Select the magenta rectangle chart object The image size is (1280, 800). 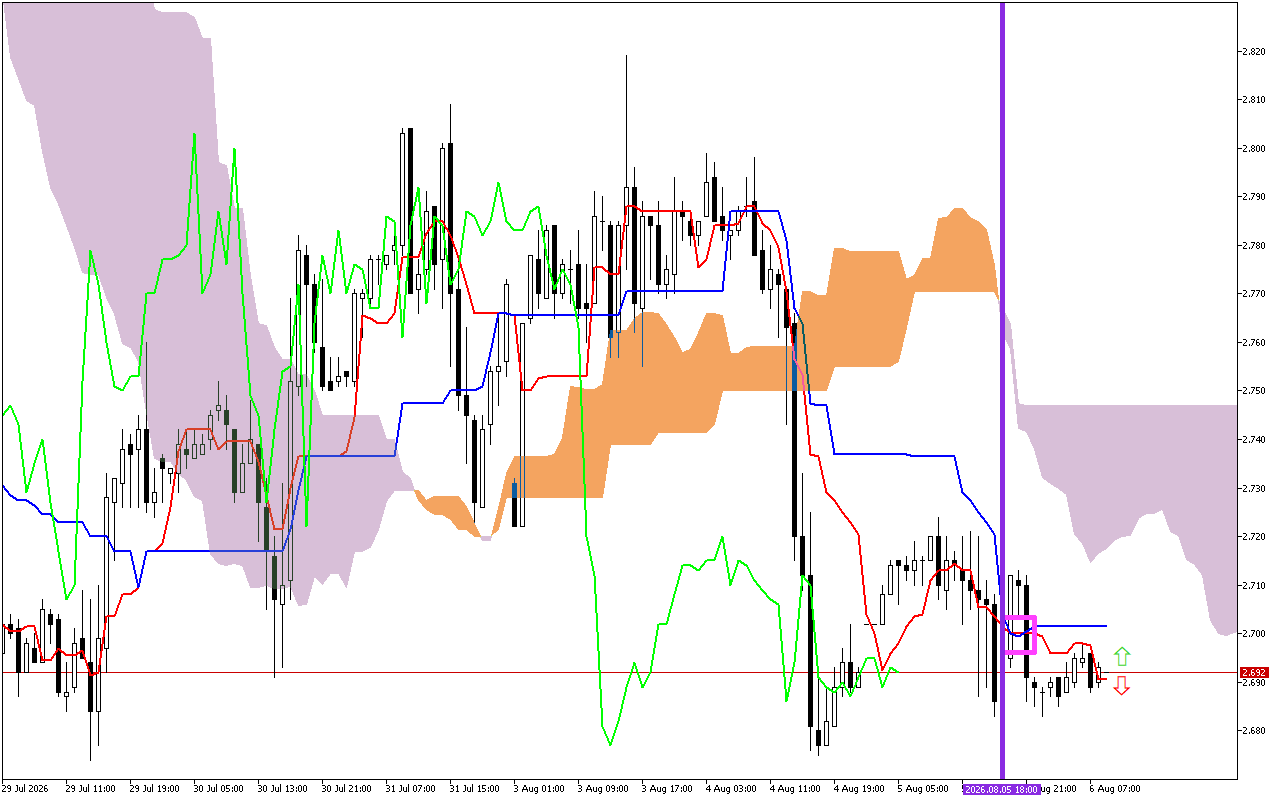coord(1020,635)
